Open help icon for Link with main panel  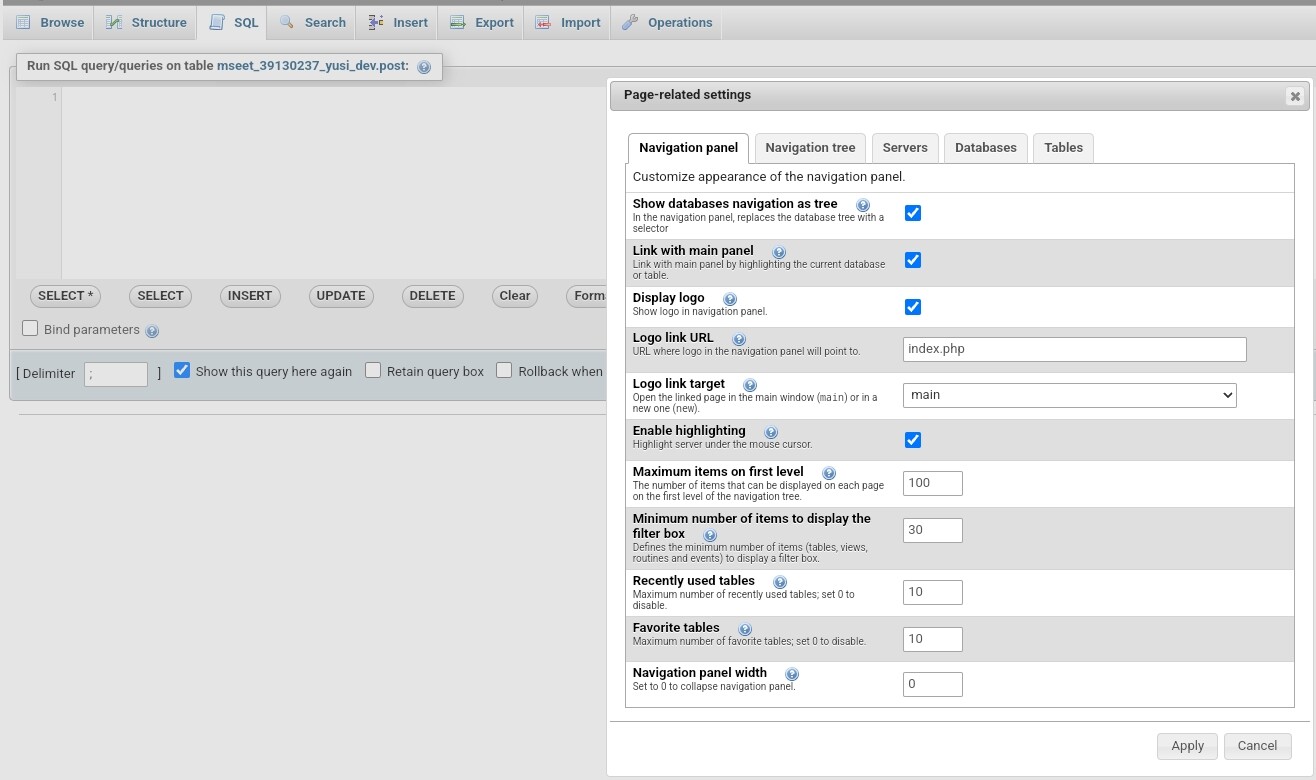779,252
